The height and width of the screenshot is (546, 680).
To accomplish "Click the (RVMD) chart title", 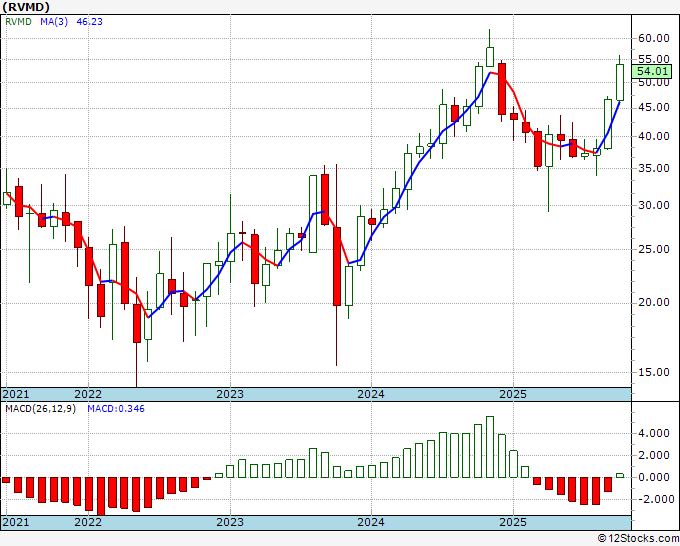I will (26, 7).
